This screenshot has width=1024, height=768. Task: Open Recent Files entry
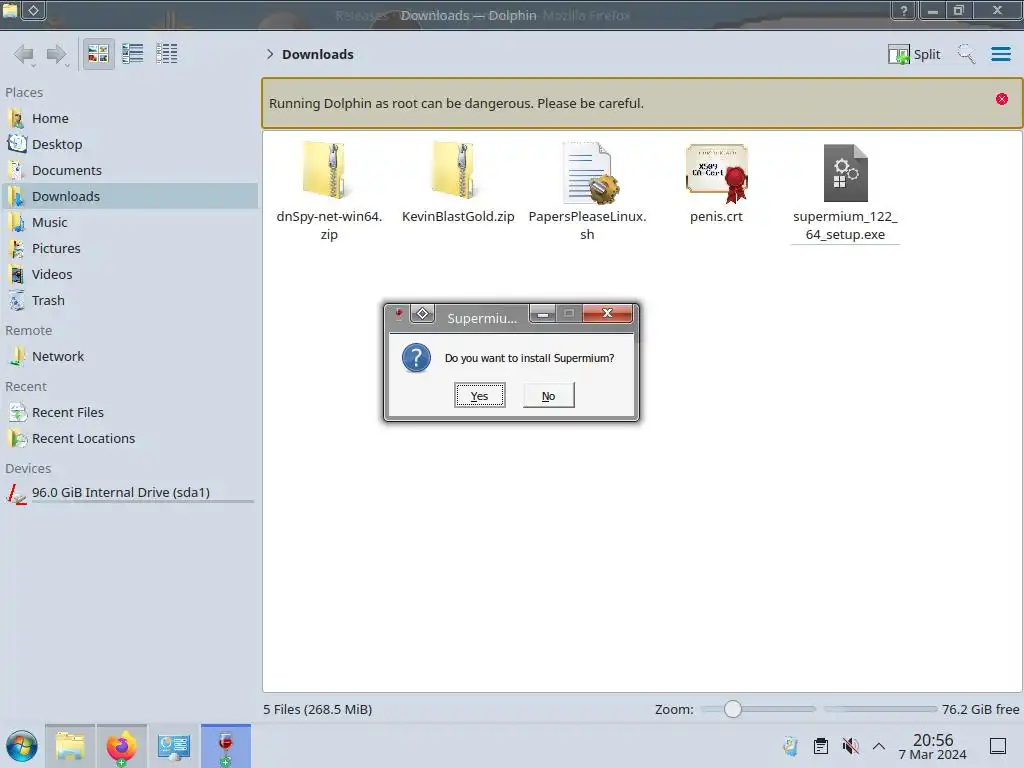pyautogui.click(x=129, y=413)
